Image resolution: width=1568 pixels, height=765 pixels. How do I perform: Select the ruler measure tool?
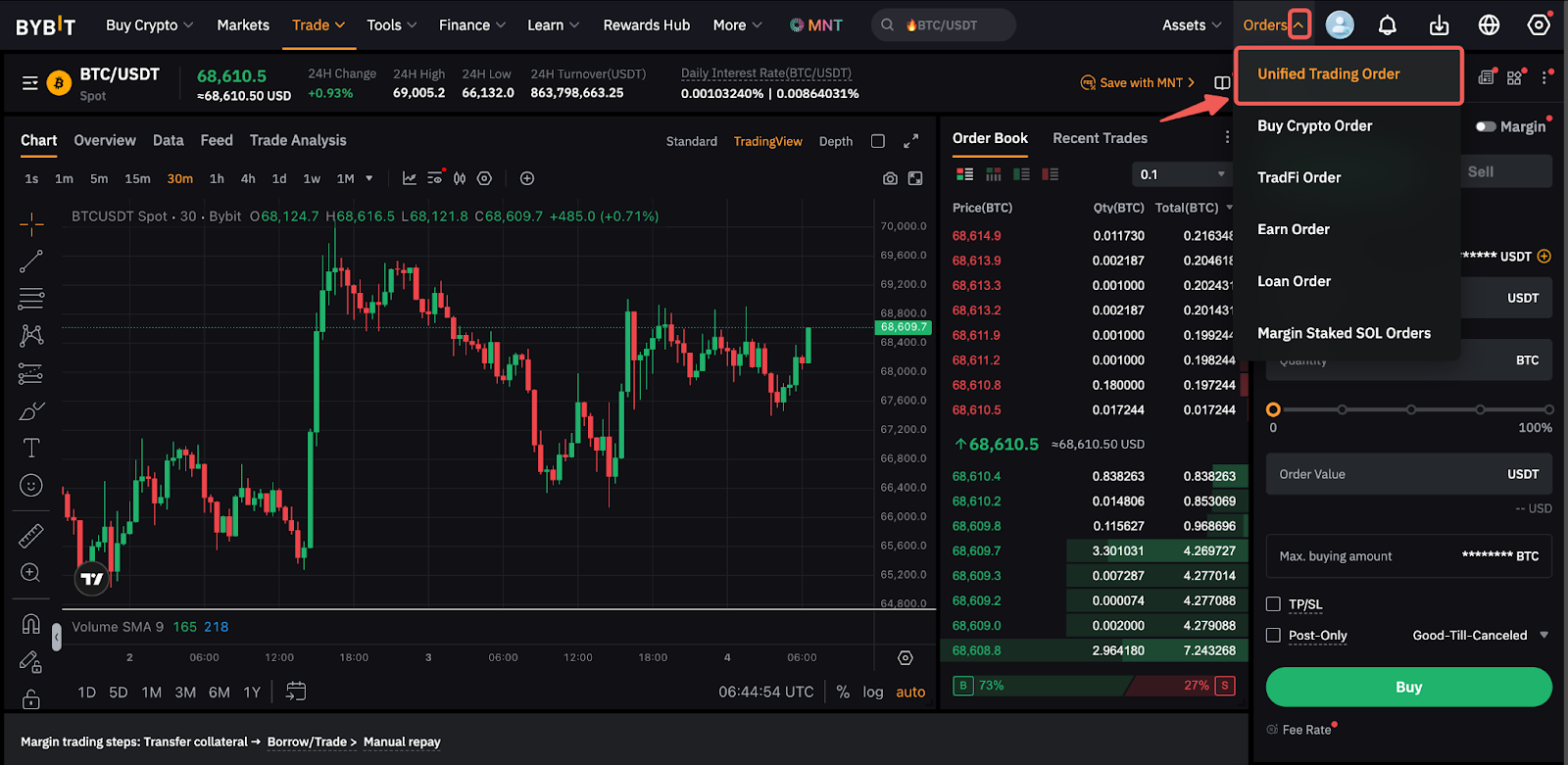point(31,536)
